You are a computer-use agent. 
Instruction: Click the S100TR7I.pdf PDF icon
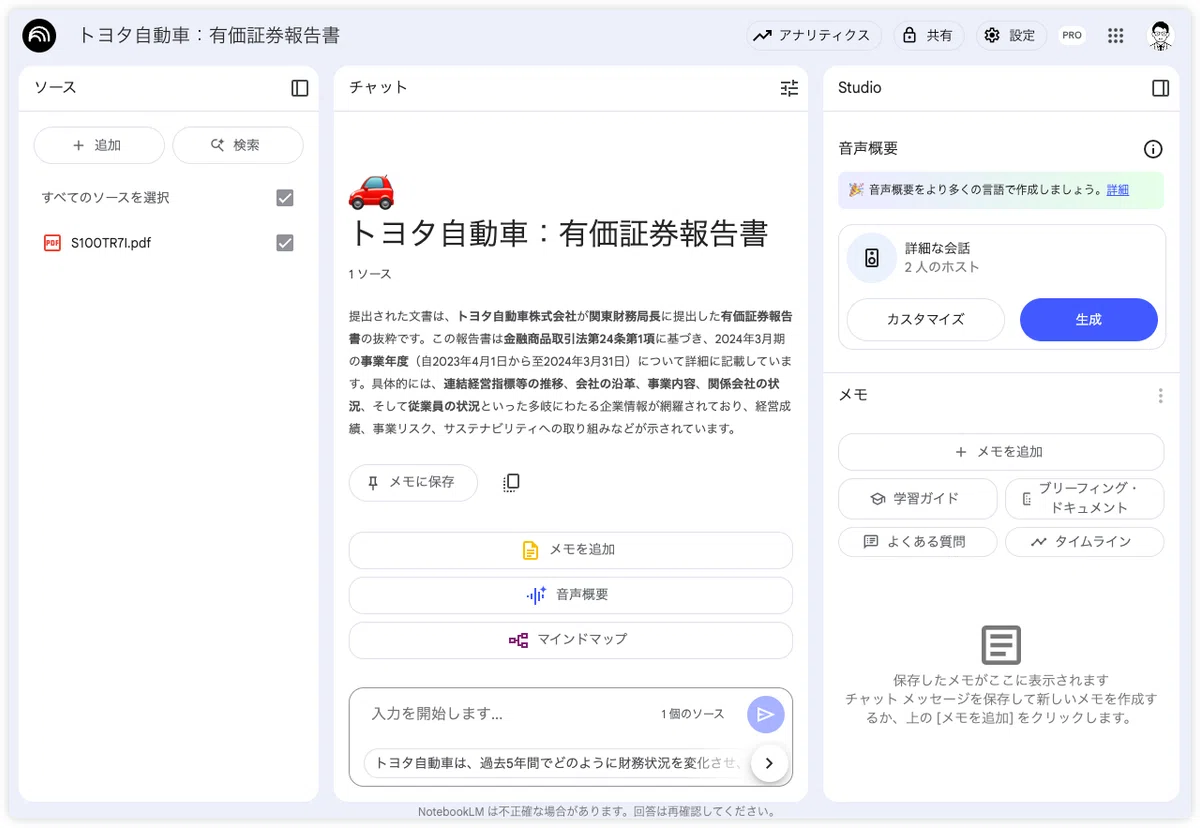click(x=52, y=243)
